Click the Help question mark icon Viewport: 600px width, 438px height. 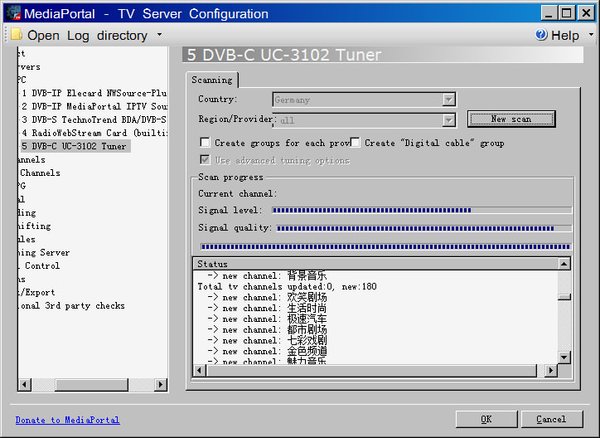[x=541, y=35]
